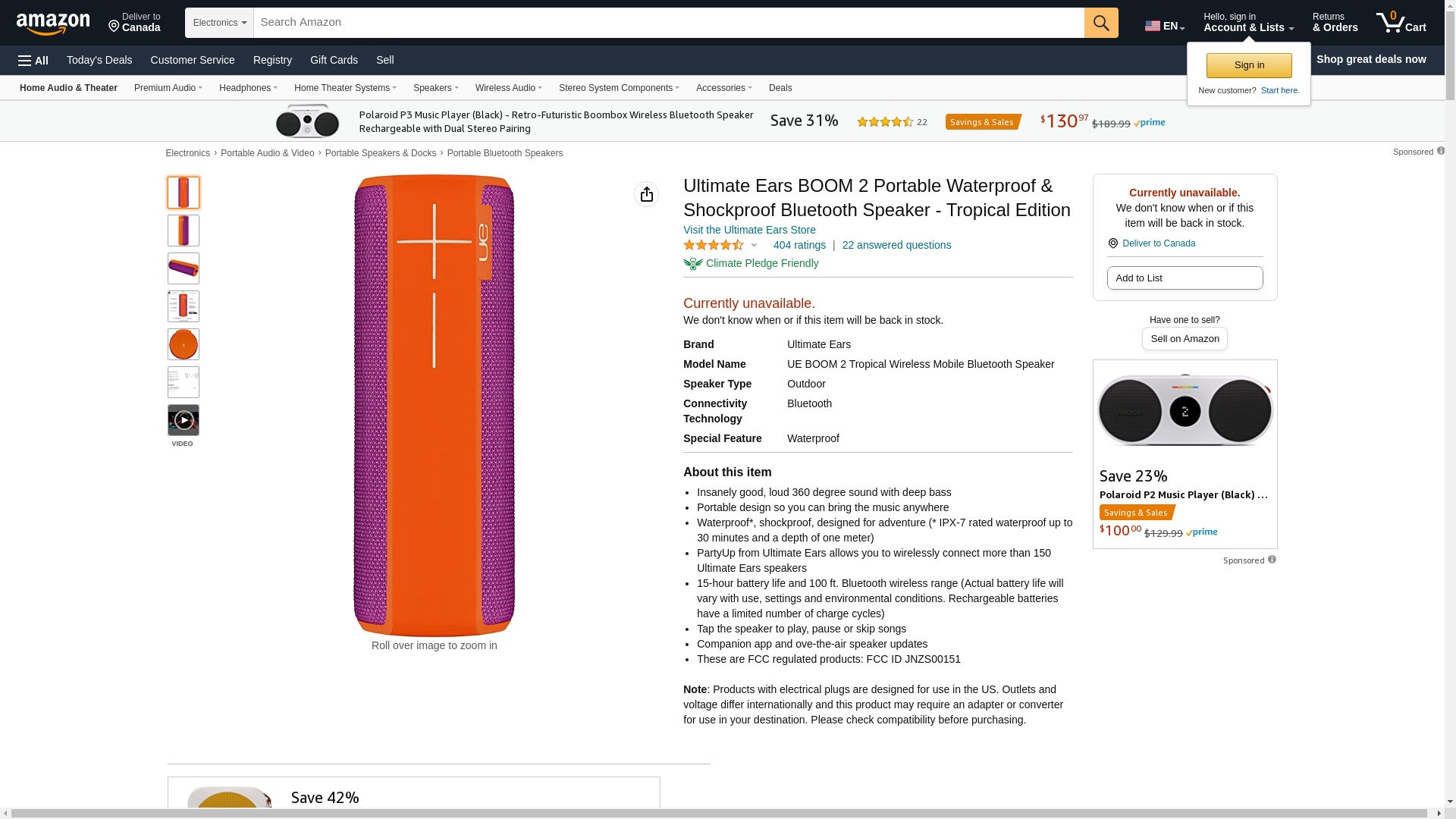Click the share icon on product image
Viewport: 1456px width, 819px height.
click(646, 194)
